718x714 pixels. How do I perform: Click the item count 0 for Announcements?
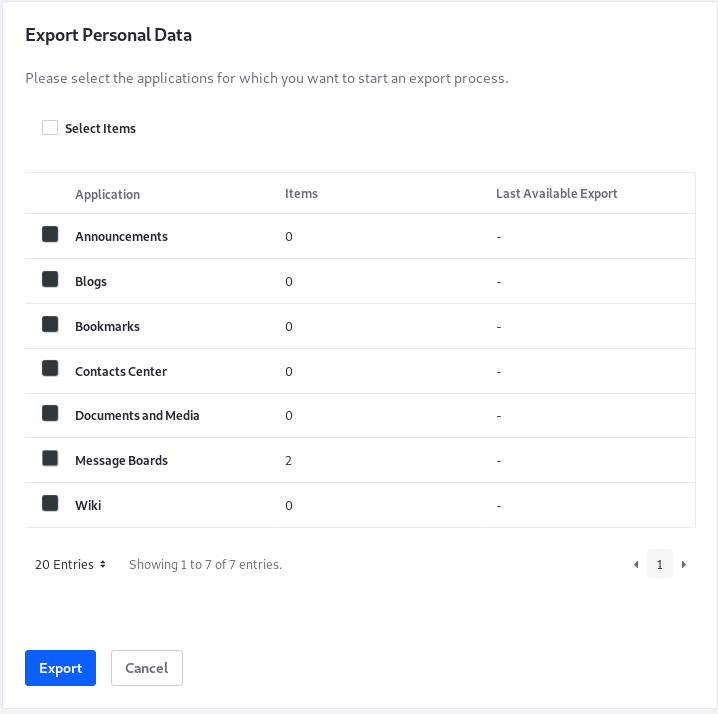point(288,236)
